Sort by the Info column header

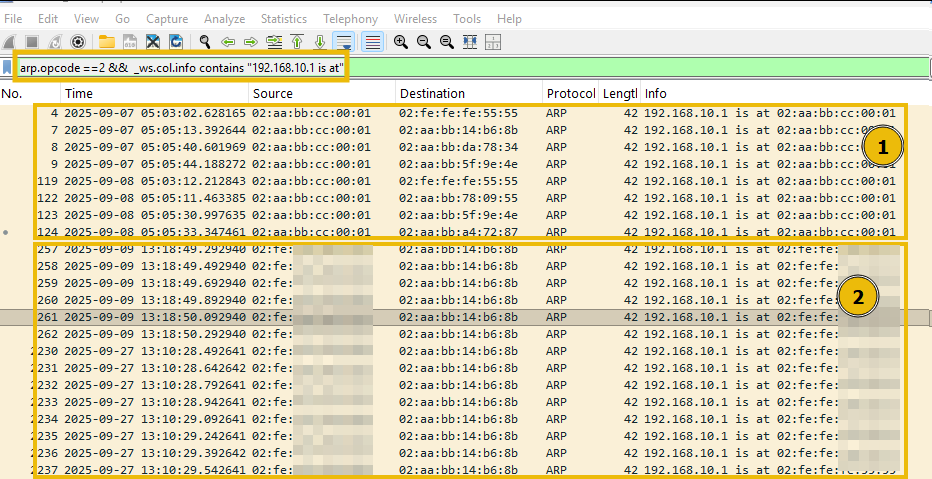786,93
